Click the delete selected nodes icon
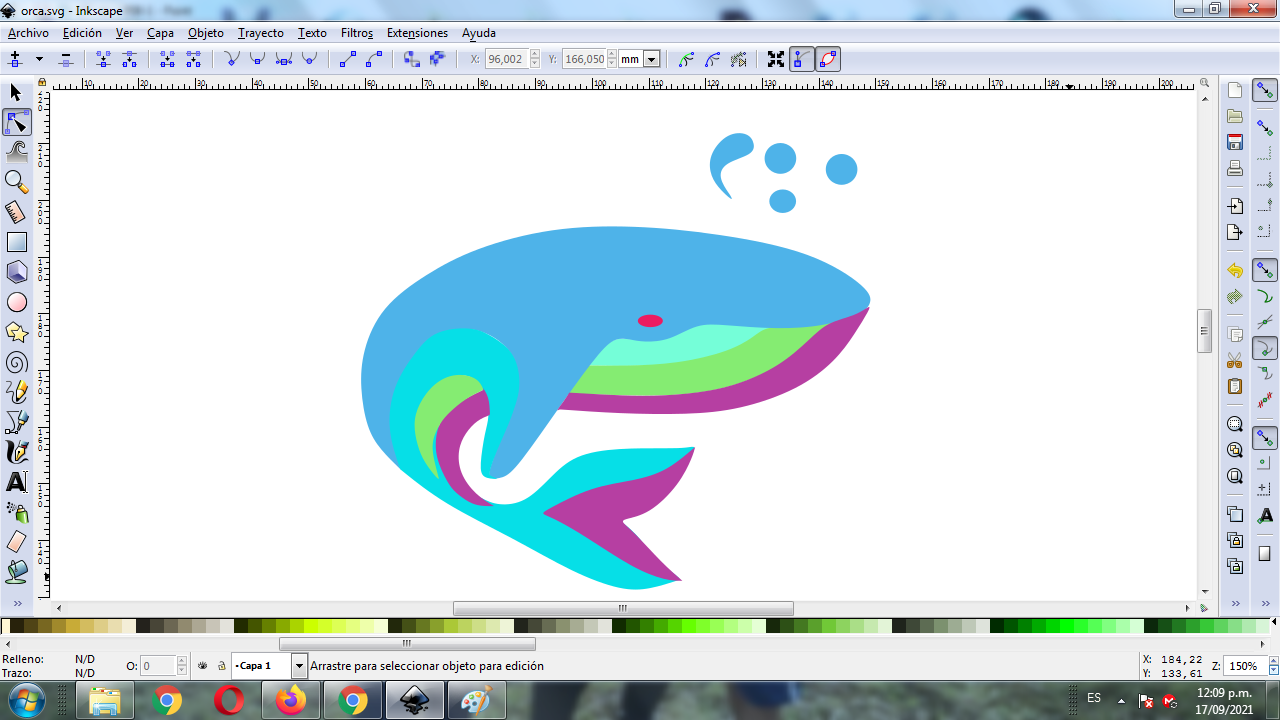Screen dimensions: 1280x720 point(66,59)
